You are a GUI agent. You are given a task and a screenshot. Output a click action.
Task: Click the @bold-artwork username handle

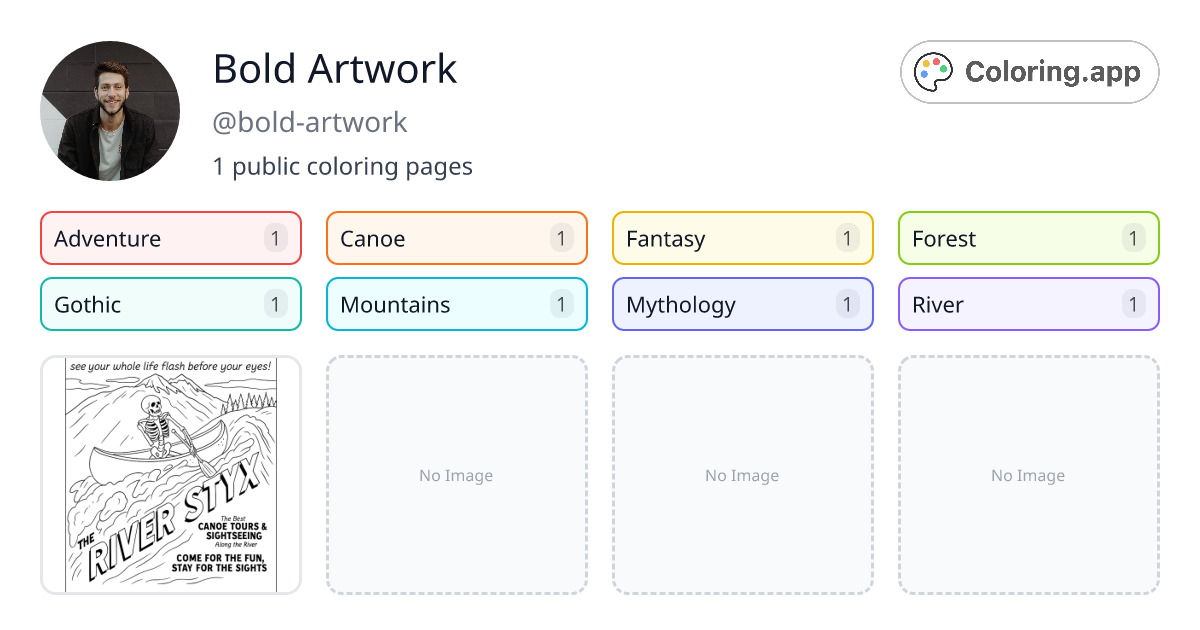pyautogui.click(x=310, y=122)
